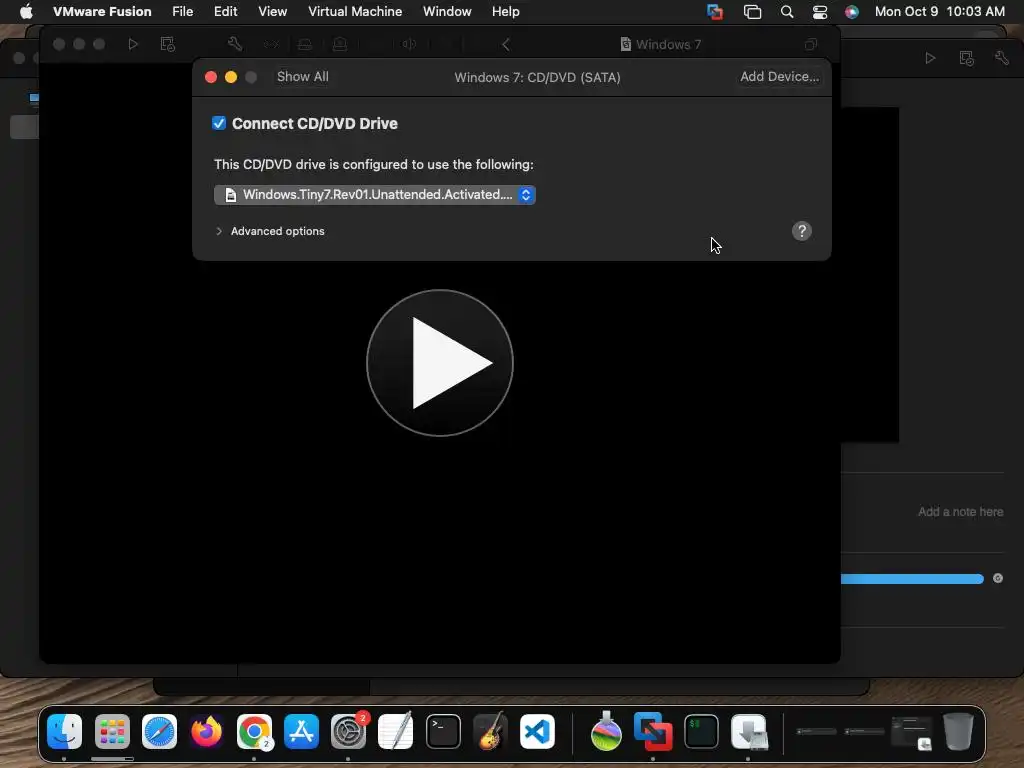Open the macOS installer icon in the Dock
This screenshot has width=1024, height=768.
(x=606, y=731)
